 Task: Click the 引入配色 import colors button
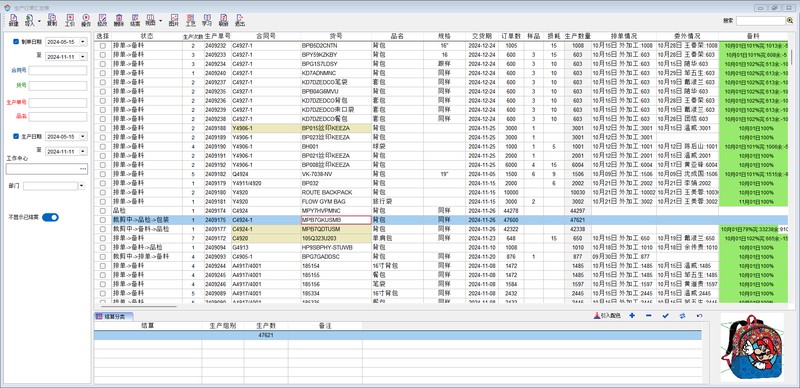(x=607, y=316)
